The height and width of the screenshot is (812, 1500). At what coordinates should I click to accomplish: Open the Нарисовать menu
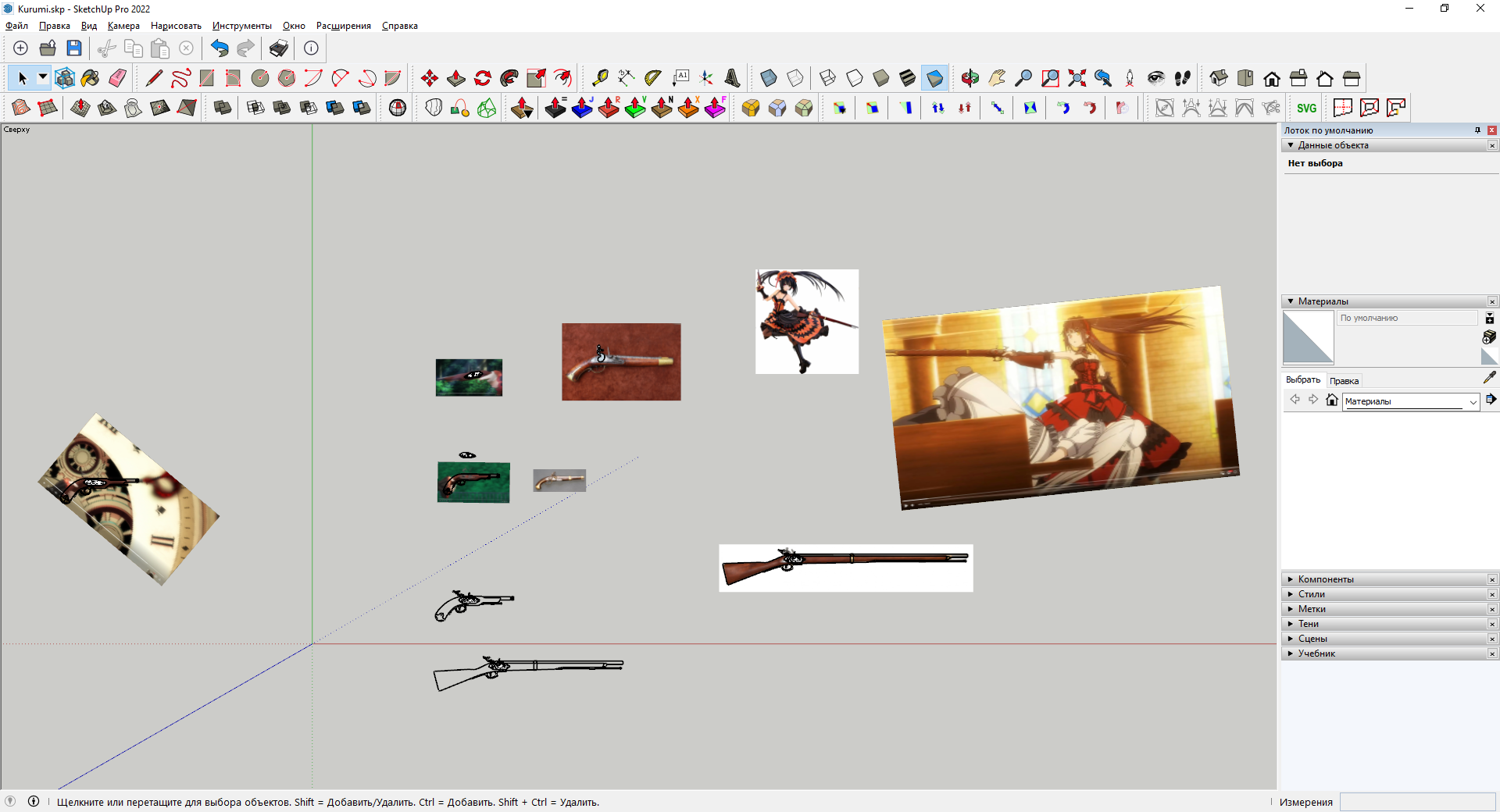pos(176,26)
